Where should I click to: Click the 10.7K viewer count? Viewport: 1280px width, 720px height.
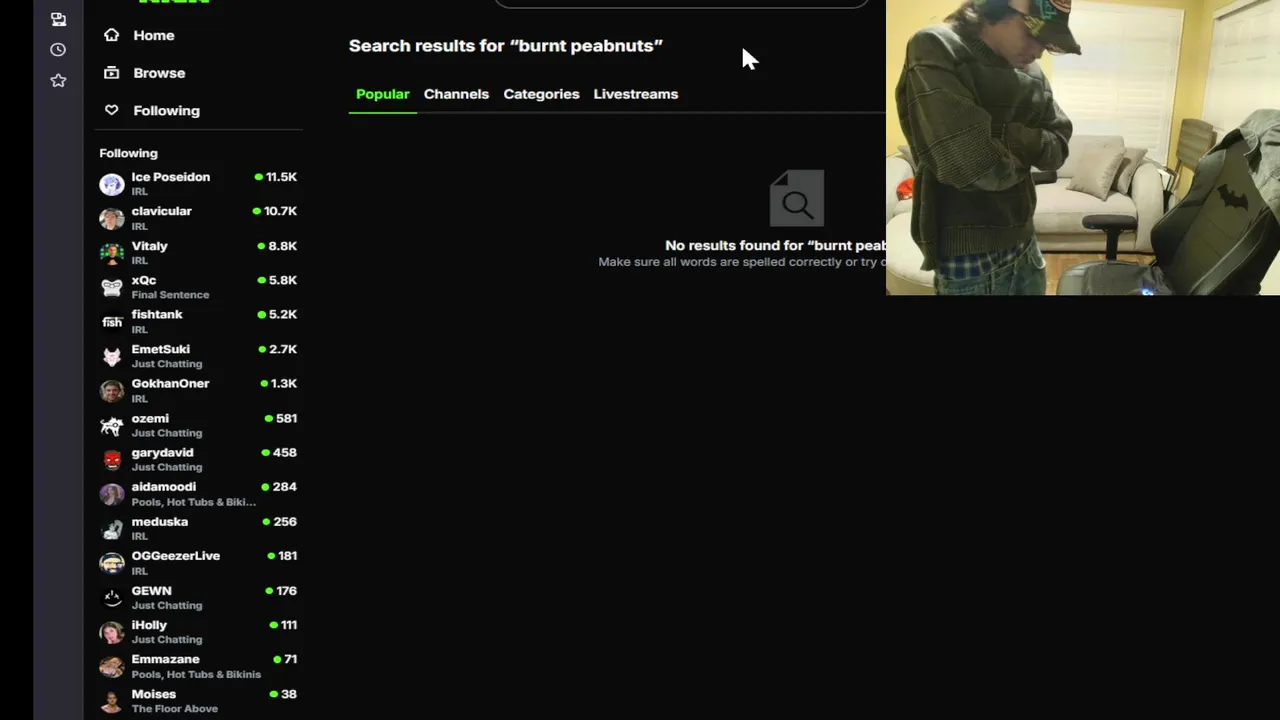(x=280, y=211)
